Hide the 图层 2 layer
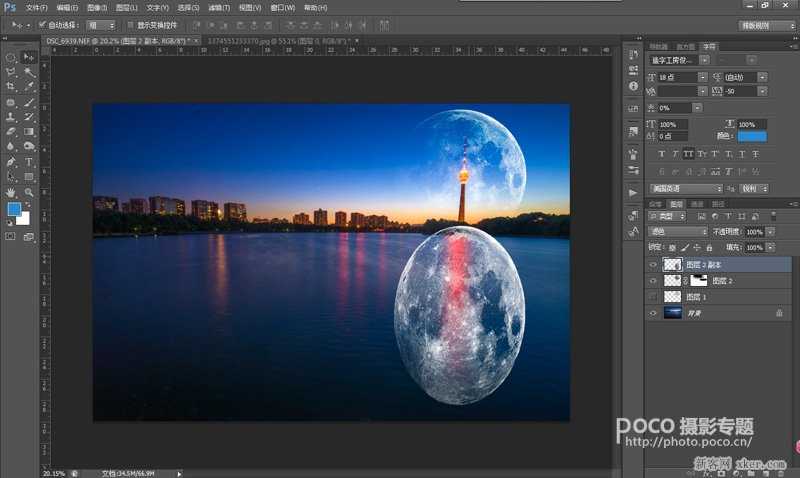 click(653, 281)
